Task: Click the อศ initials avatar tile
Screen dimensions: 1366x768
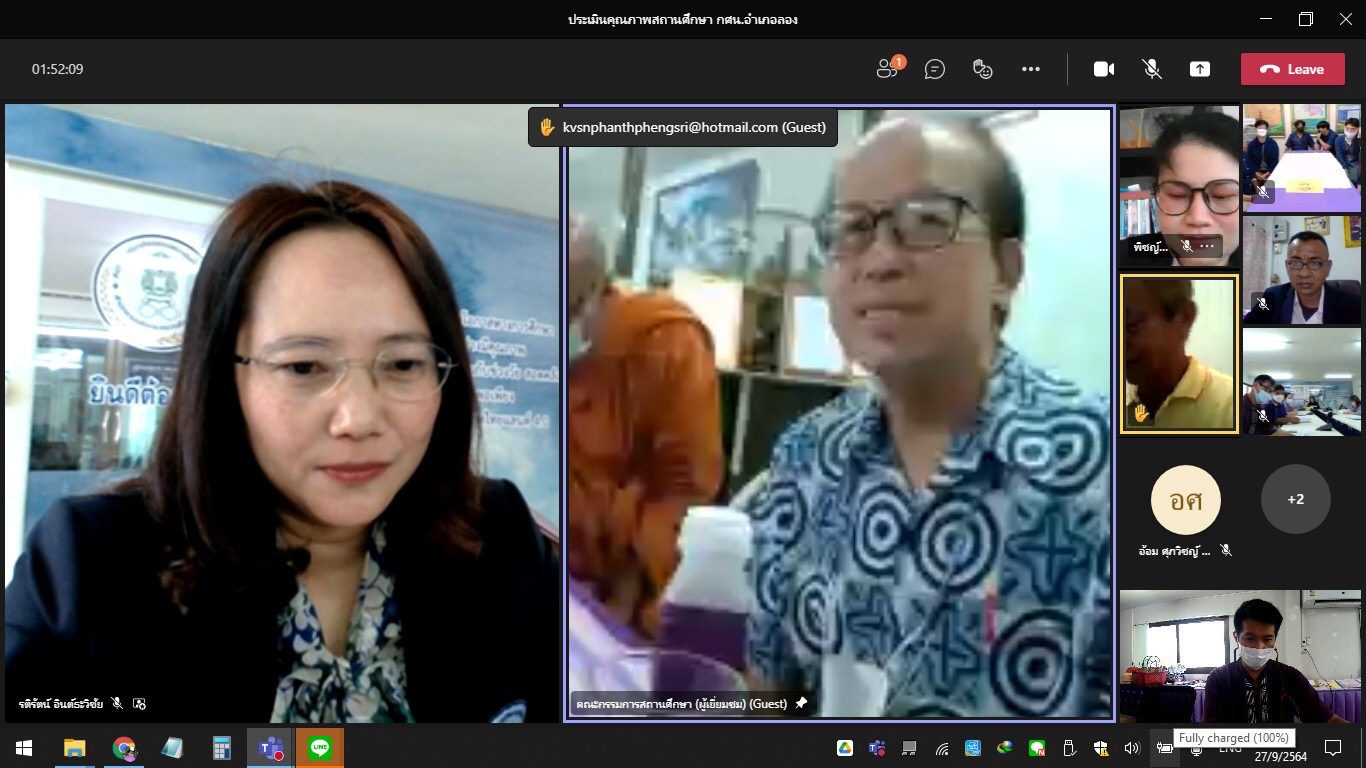Action: coord(1185,500)
